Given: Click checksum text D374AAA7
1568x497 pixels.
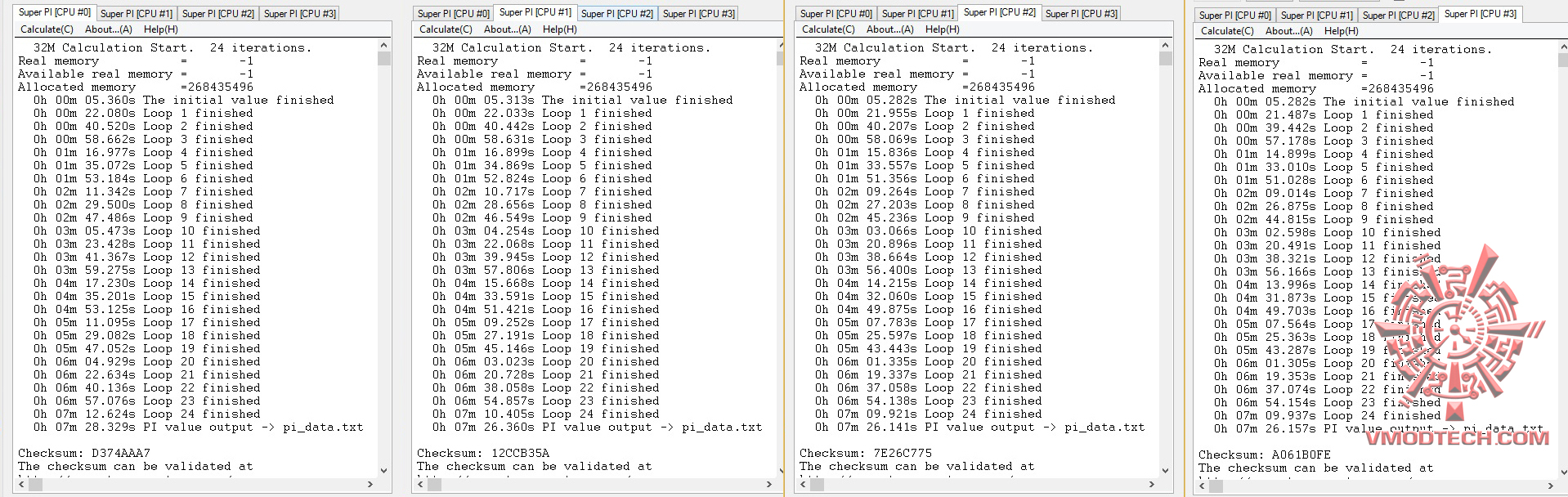Looking at the screenshot, I should (x=121, y=454).
